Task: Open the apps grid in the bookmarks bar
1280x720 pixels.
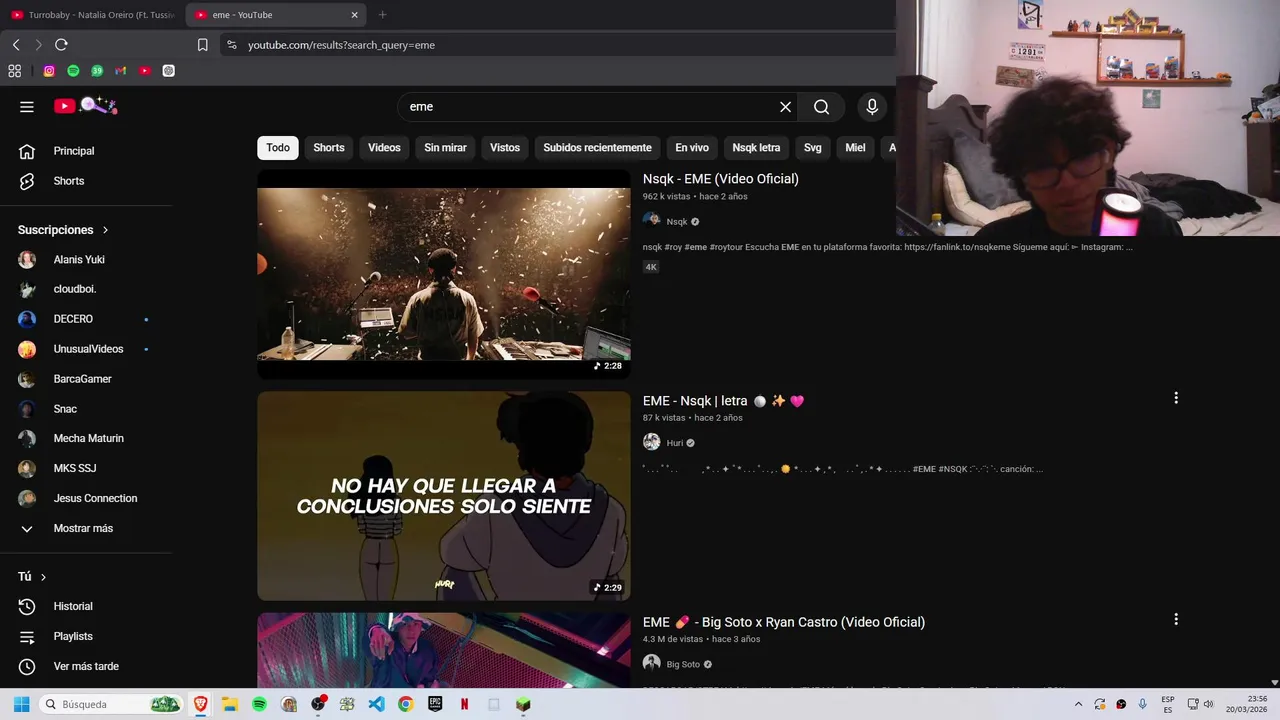Action: (x=14, y=71)
